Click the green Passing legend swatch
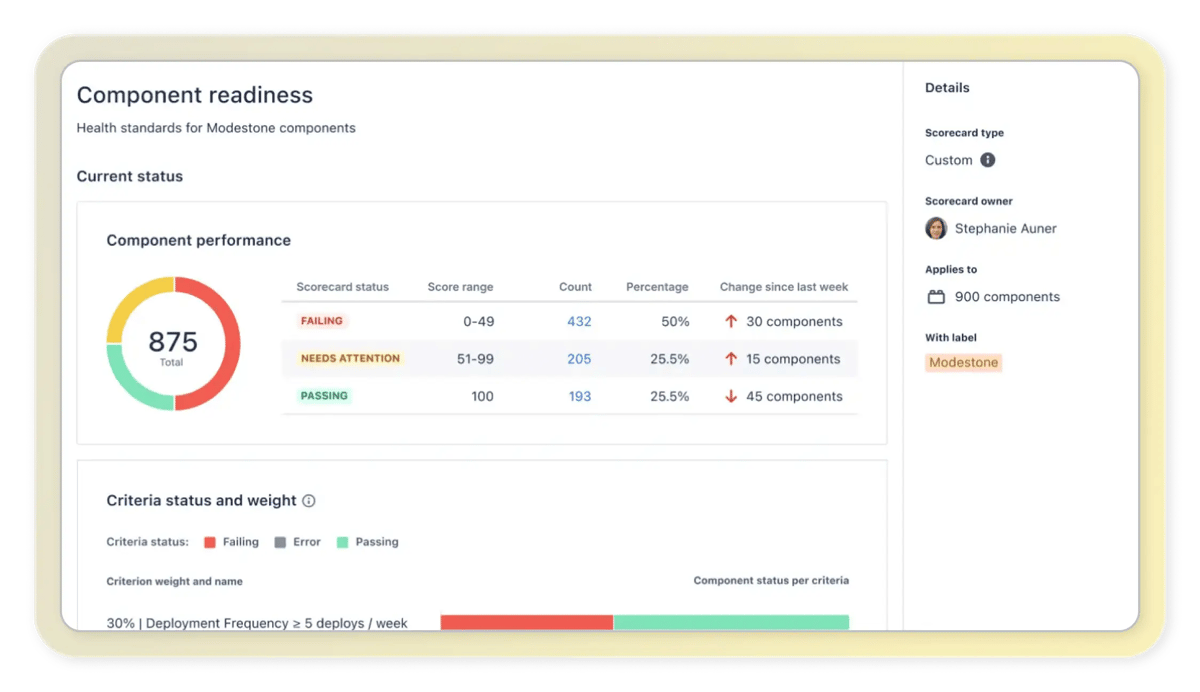This screenshot has height=692, width=1200. pos(342,542)
